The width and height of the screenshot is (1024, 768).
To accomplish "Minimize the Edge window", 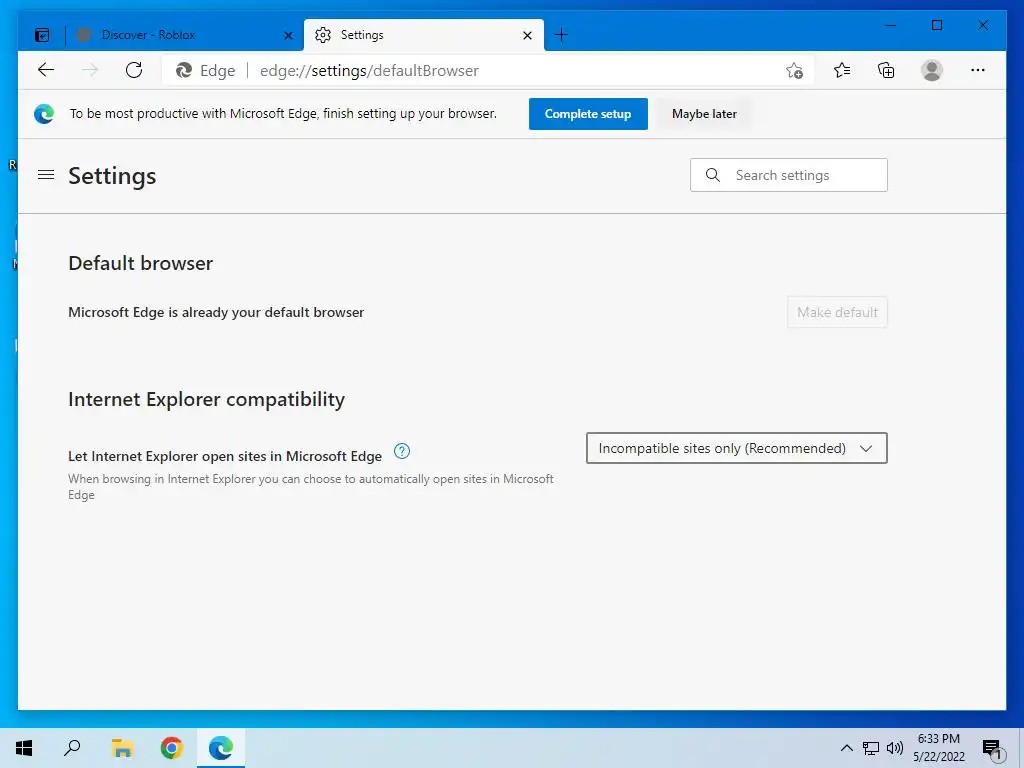I will click(x=891, y=25).
